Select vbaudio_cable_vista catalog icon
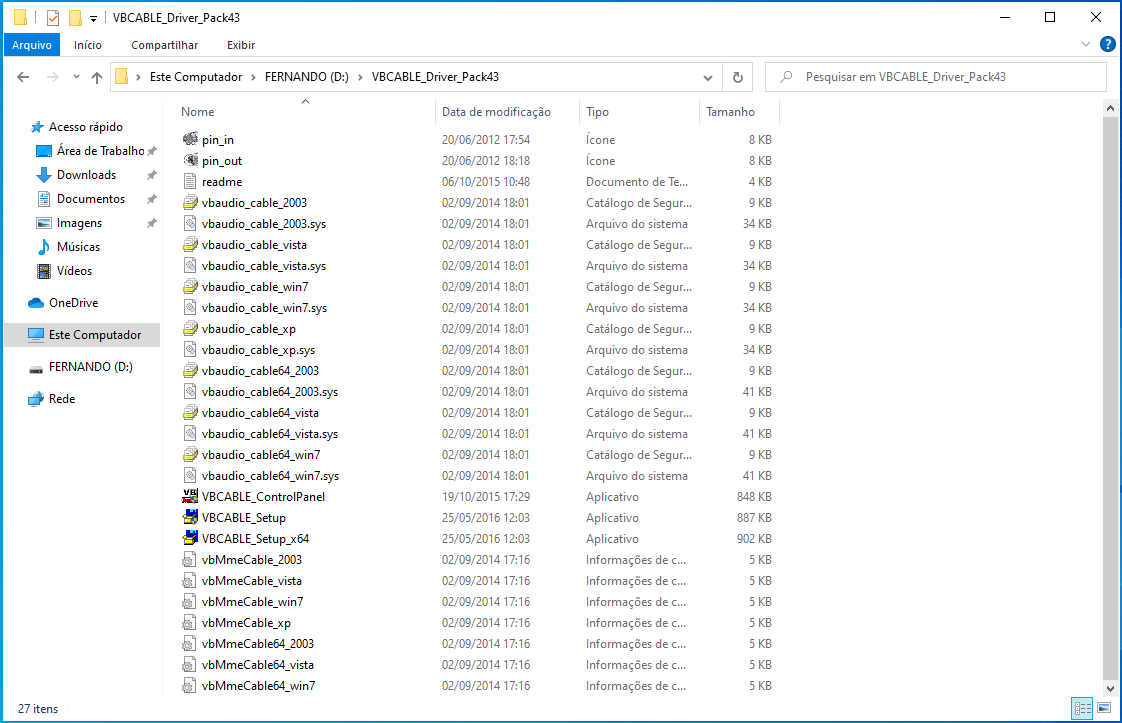This screenshot has width=1122, height=723. coord(190,244)
